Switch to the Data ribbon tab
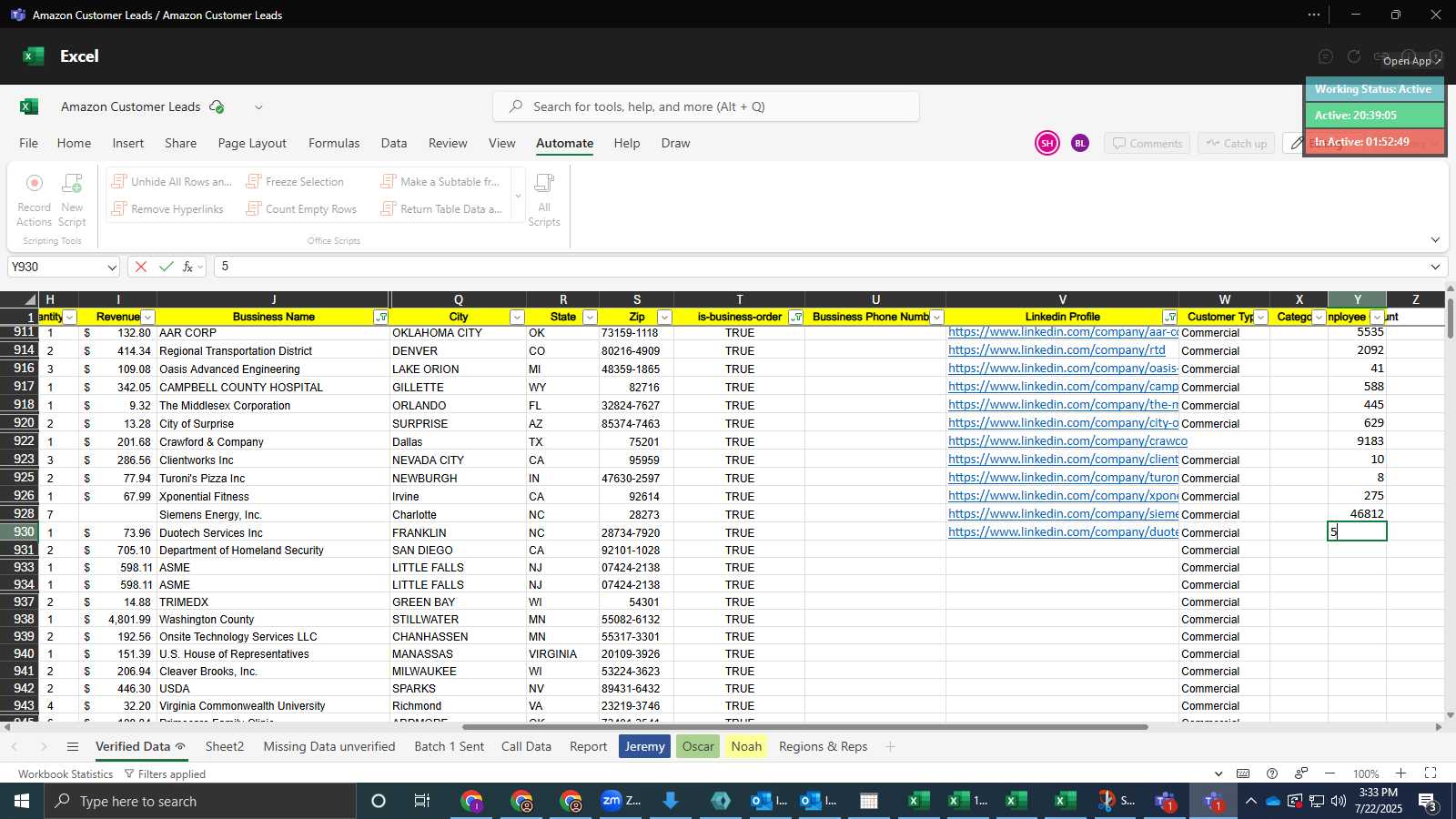The height and width of the screenshot is (819, 1456). click(x=394, y=143)
